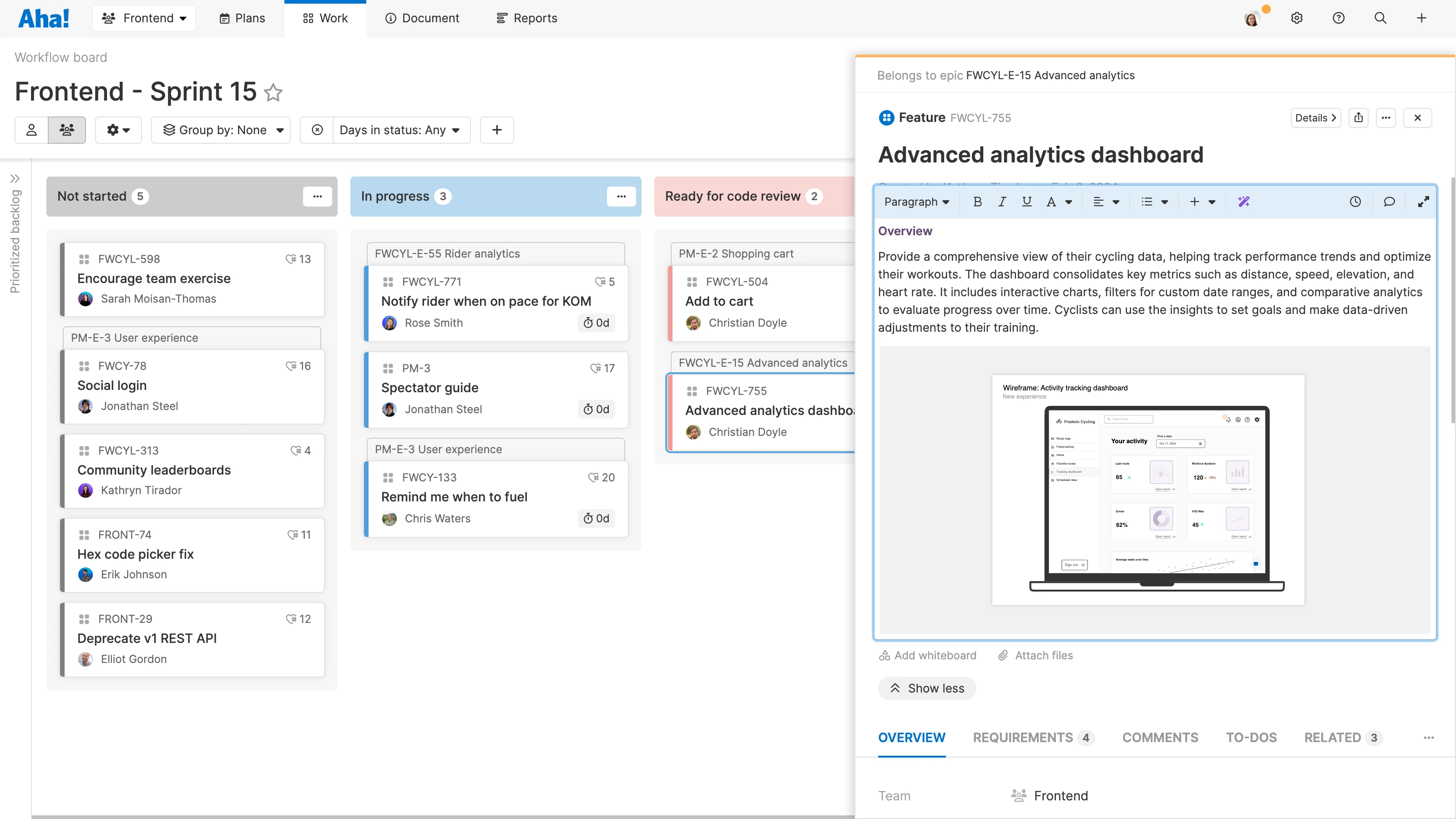
Task: Open the Paragraph style dropdown
Action: click(916, 202)
